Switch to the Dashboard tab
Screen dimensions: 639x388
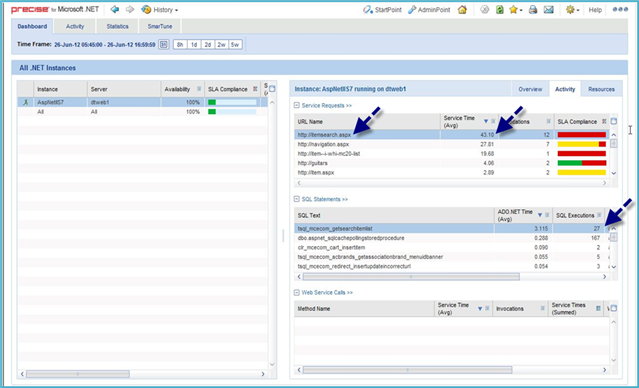click(32, 26)
